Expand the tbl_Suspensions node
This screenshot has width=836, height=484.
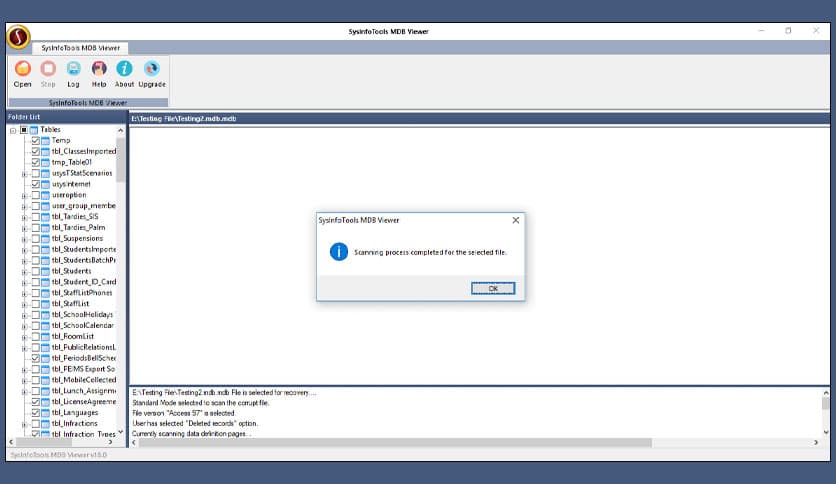(24, 239)
